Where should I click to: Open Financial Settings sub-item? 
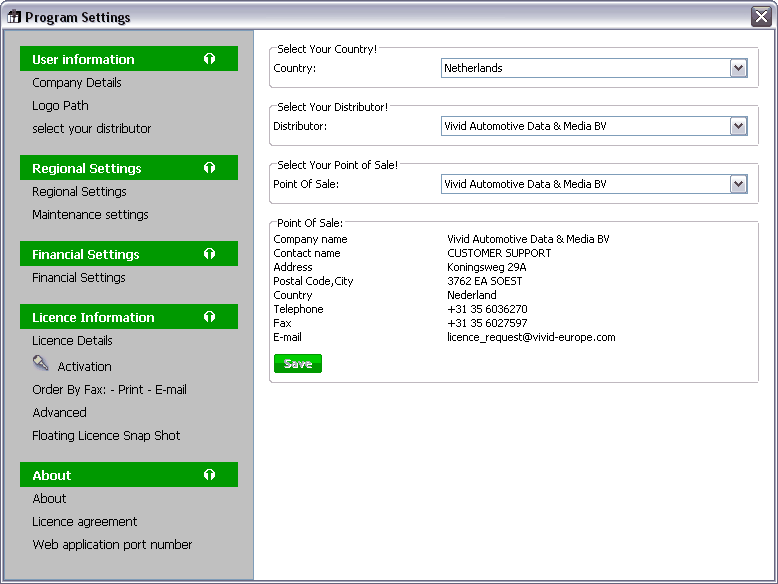tap(79, 277)
